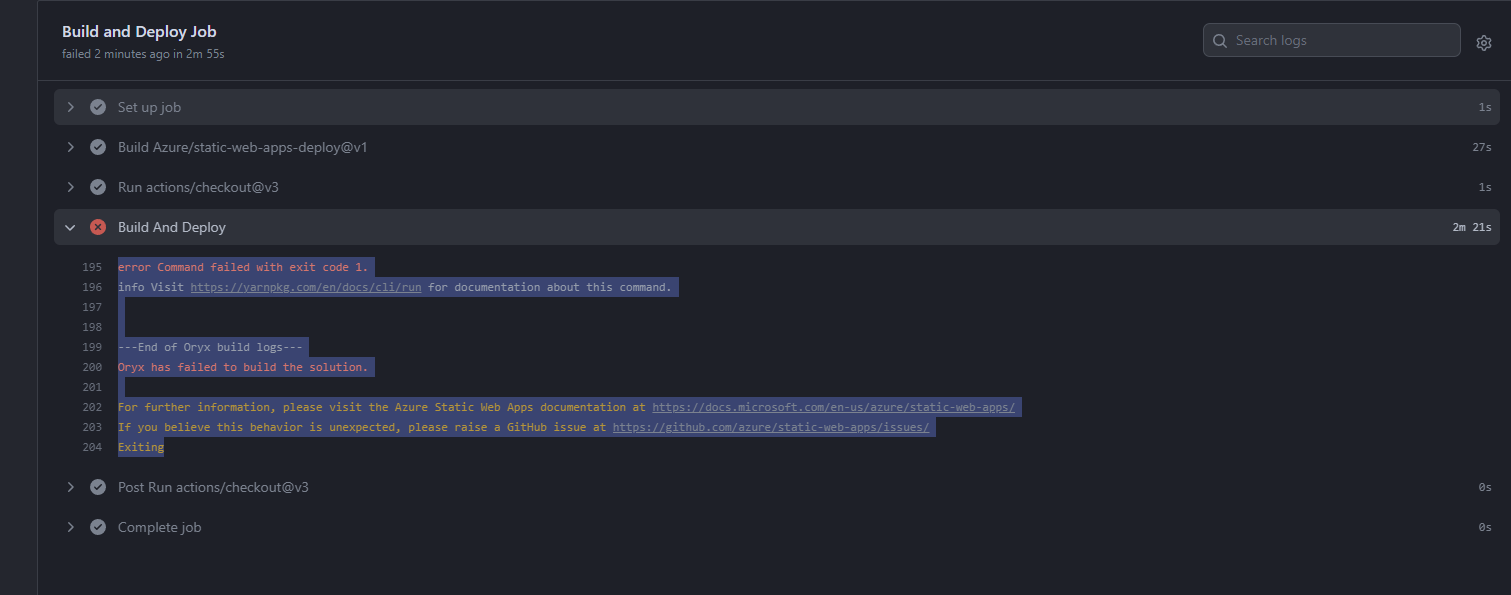Image resolution: width=1511 pixels, height=595 pixels.
Task: Click the red failure icon on Build And Deploy
Action: [x=97, y=226]
